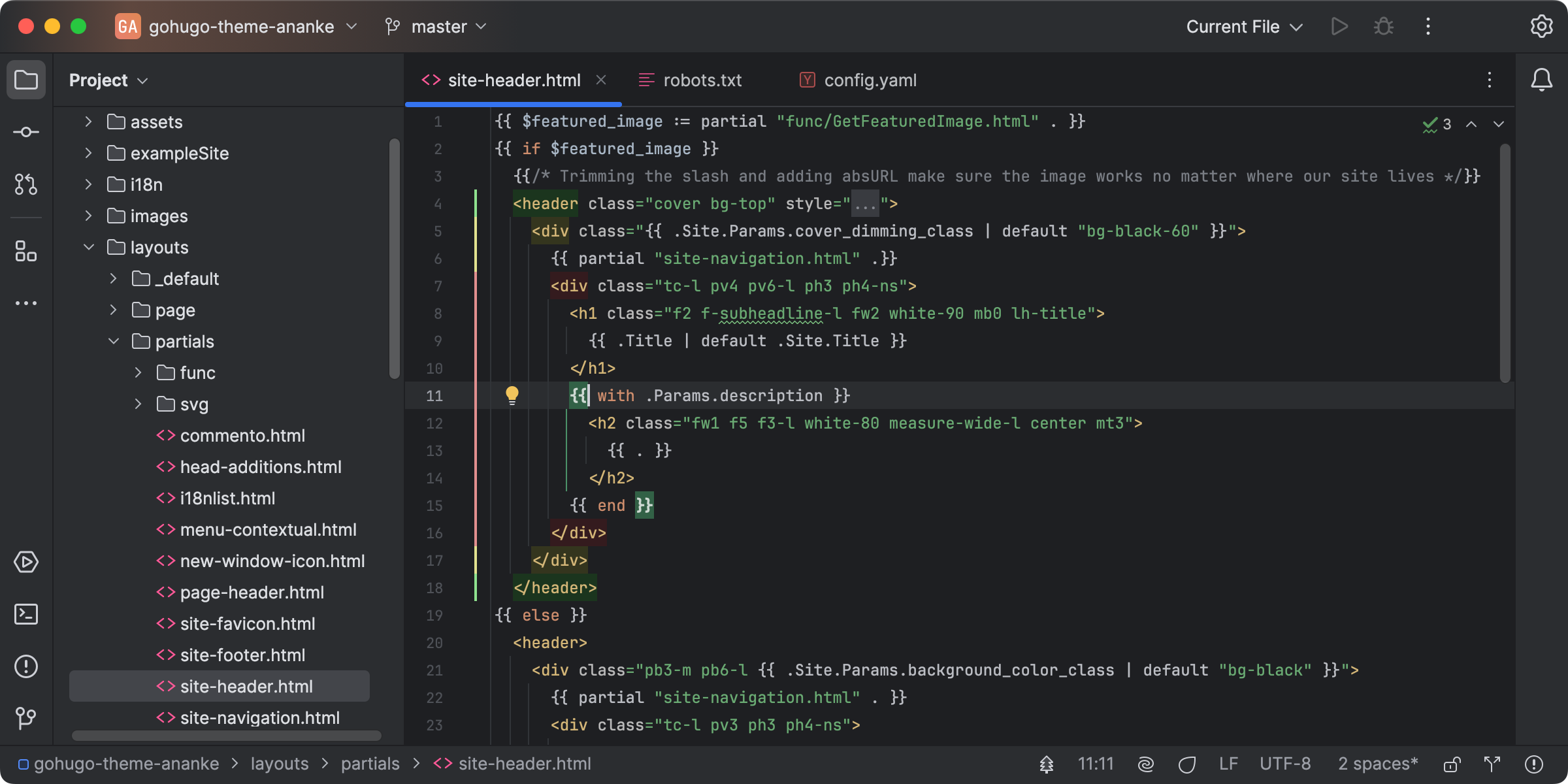1568x784 pixels.
Task: Click the partials breadcrumb
Action: click(x=370, y=764)
